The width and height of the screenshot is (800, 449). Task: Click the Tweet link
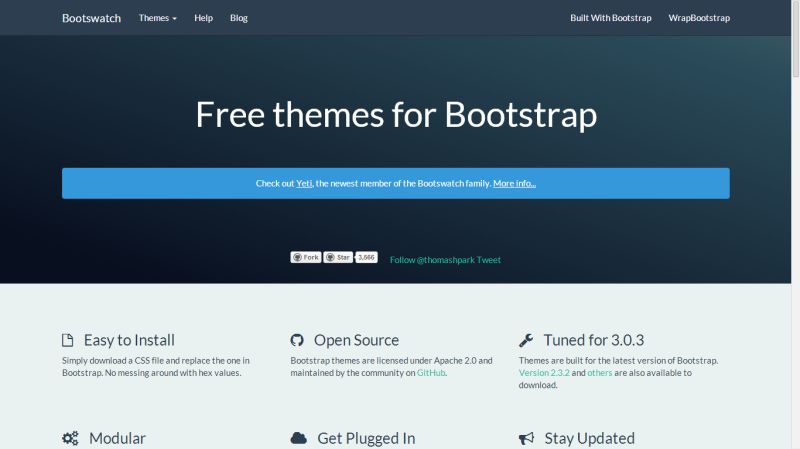[489, 260]
